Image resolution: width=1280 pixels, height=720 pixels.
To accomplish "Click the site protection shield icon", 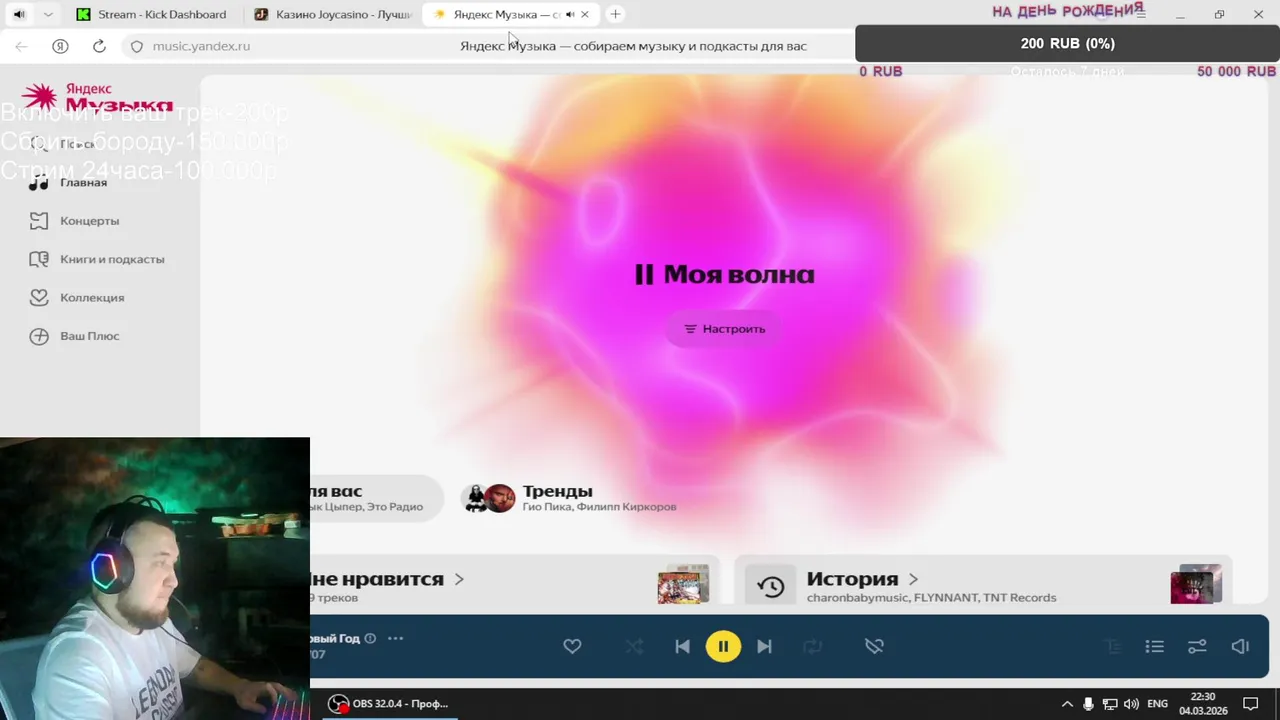I will 137,46.
